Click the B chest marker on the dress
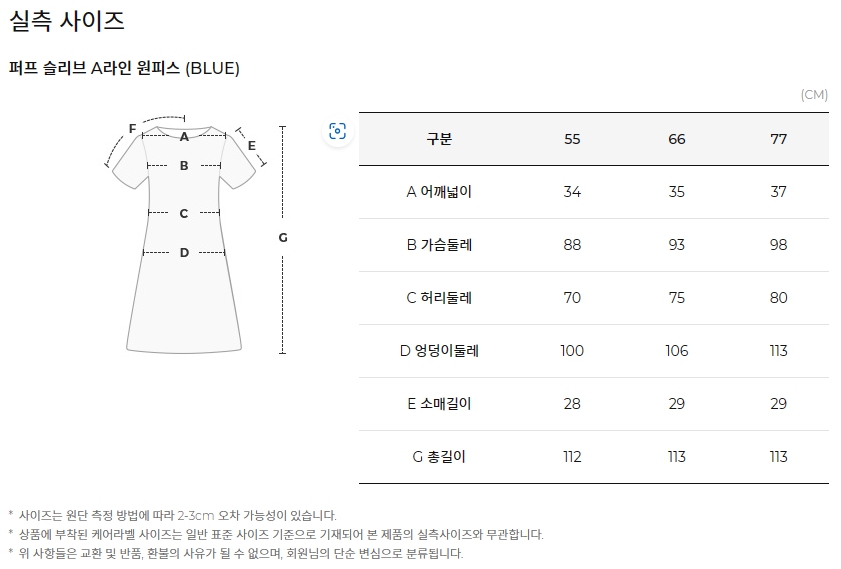Image resolution: width=841 pixels, height=569 pixels. pos(184,166)
